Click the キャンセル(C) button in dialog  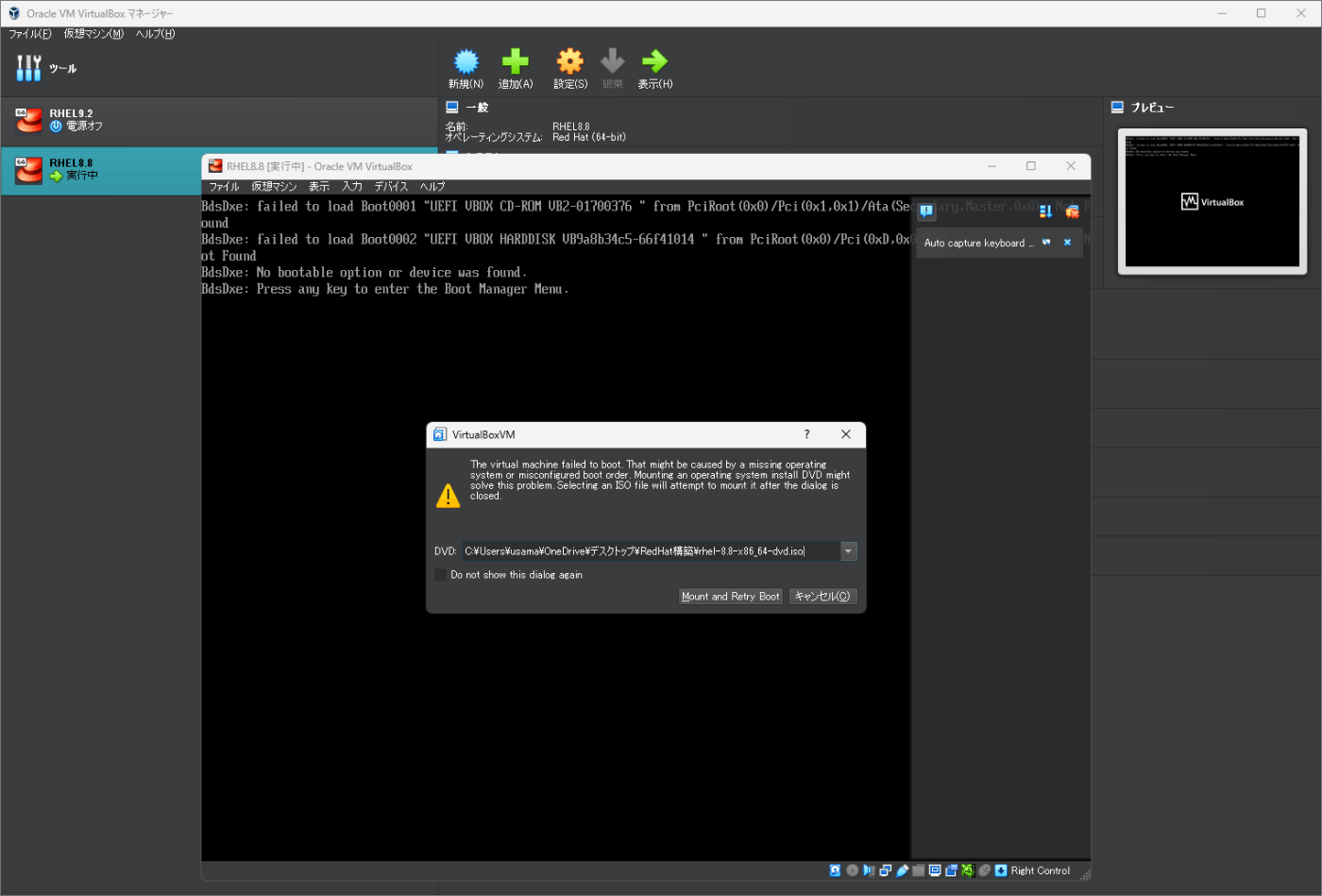click(822, 597)
